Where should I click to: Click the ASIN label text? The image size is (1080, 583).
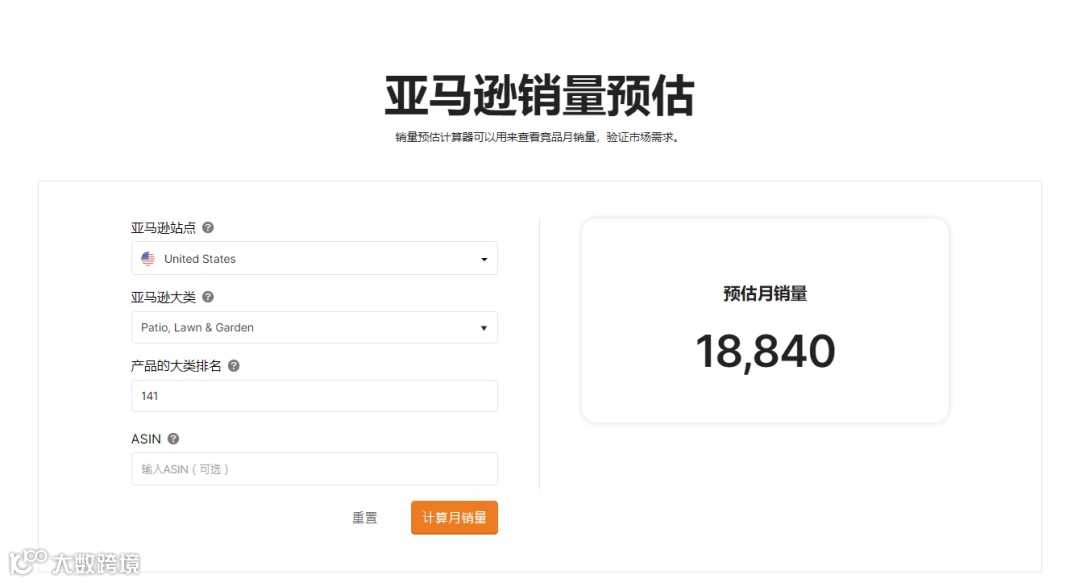[x=146, y=439]
